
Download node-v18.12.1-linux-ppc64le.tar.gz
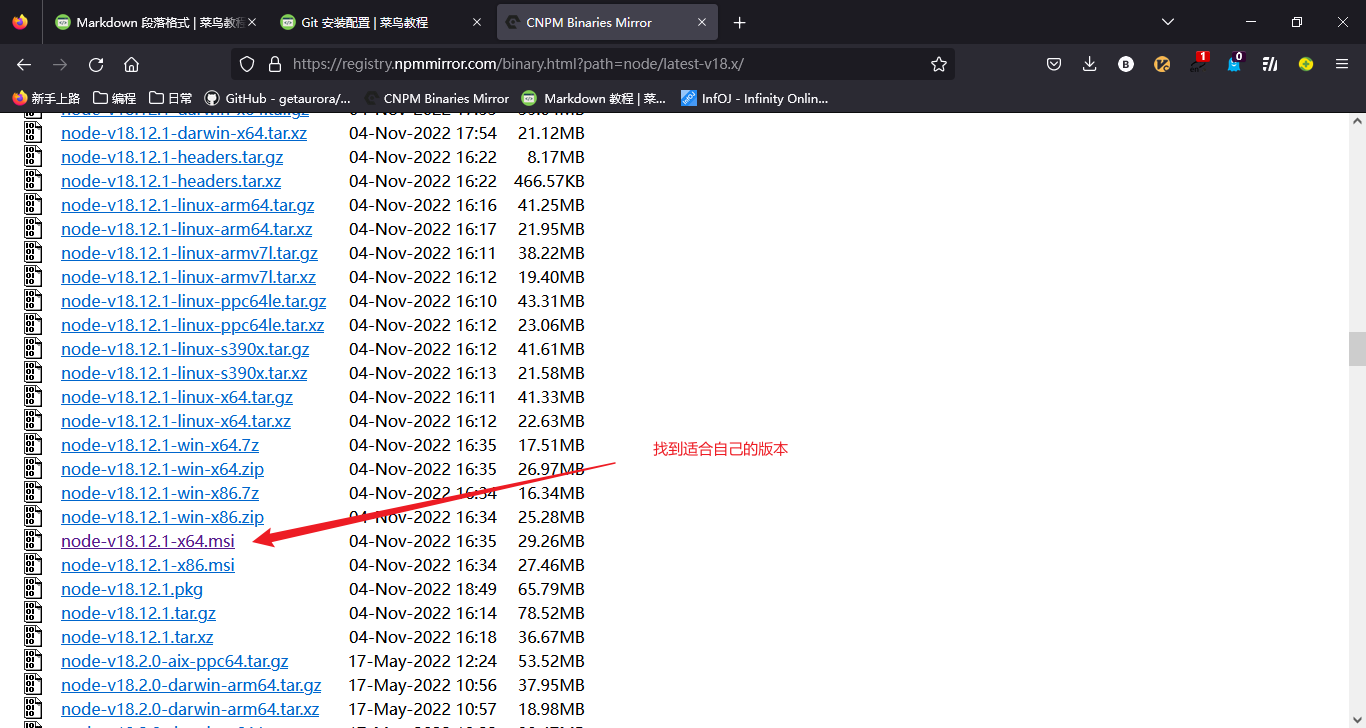(x=194, y=301)
